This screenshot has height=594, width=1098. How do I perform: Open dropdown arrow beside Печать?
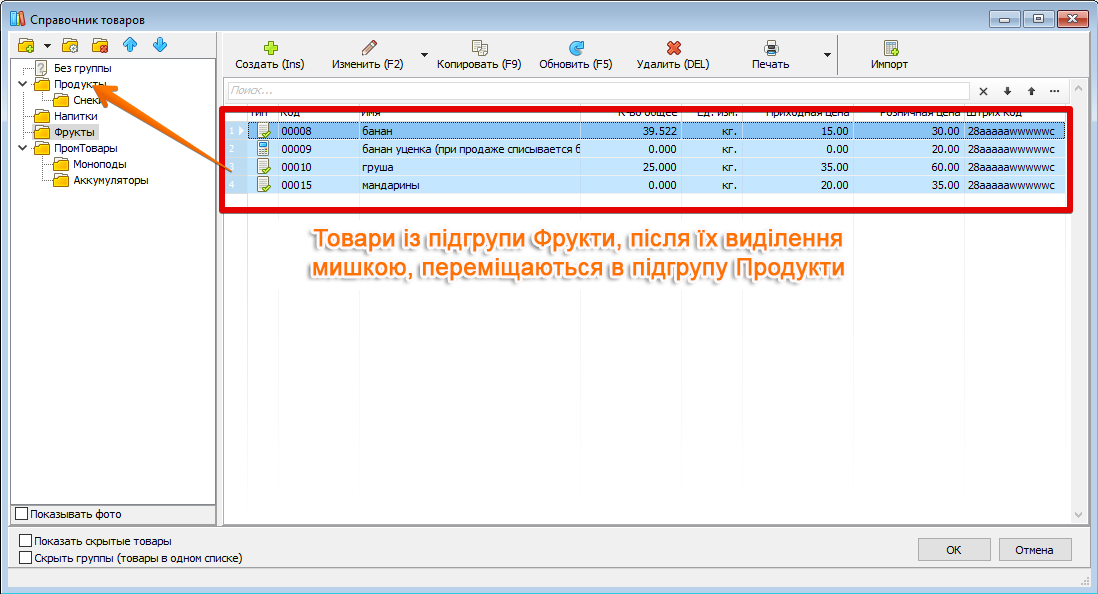[827, 55]
